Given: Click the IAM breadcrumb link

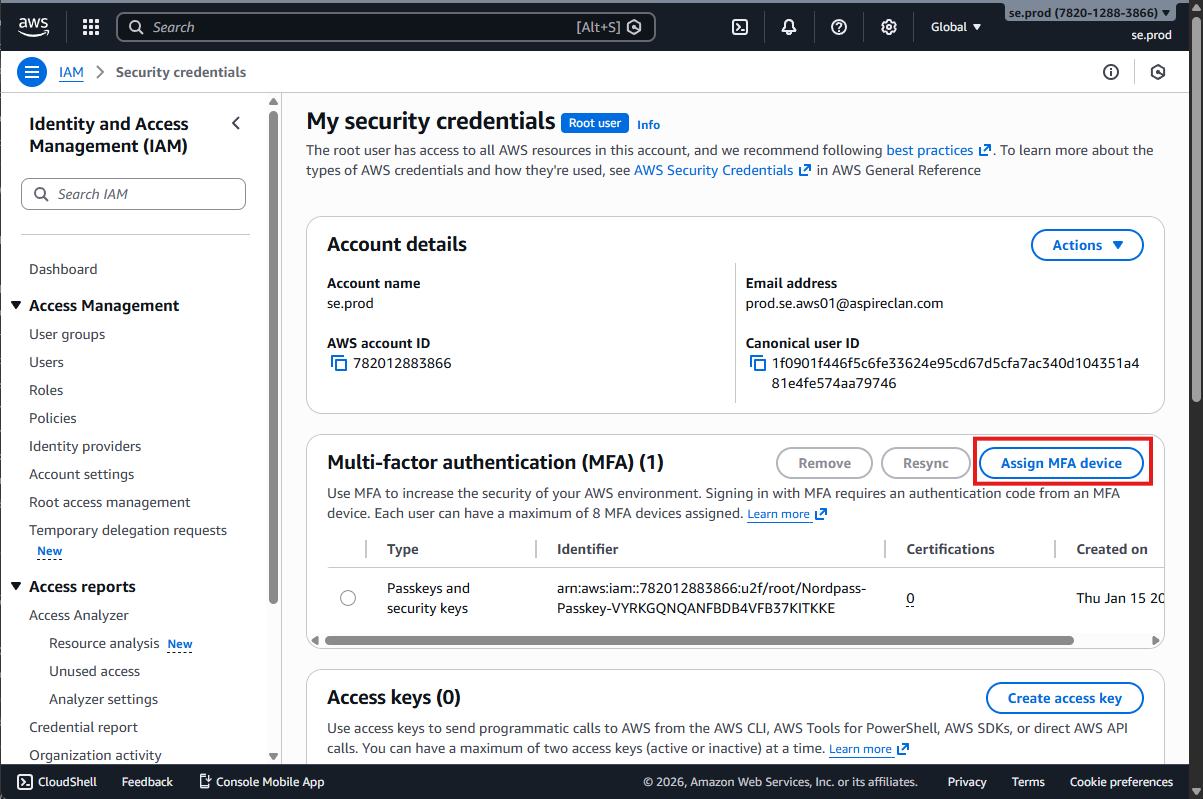Looking at the screenshot, I should coord(71,72).
